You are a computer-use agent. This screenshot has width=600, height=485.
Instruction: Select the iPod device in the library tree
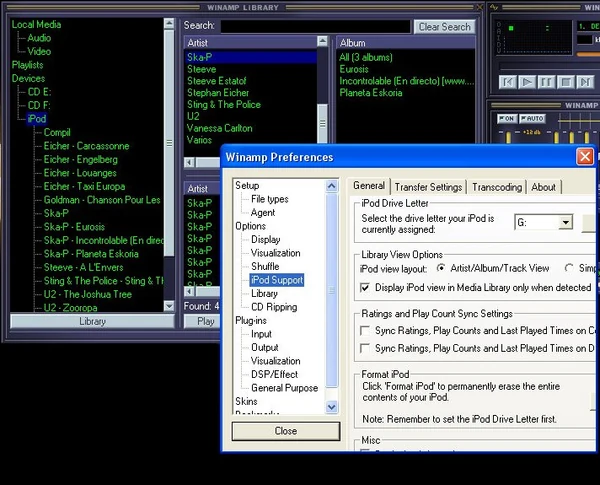[37, 119]
